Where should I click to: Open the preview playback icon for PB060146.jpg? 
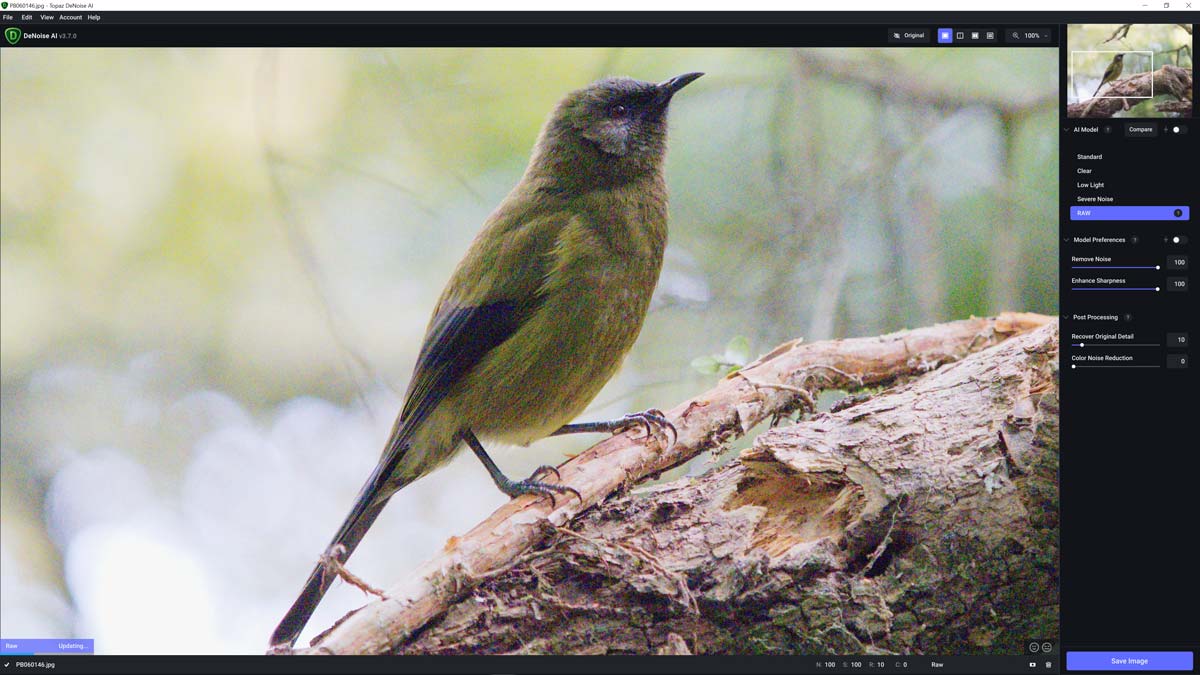1032,664
